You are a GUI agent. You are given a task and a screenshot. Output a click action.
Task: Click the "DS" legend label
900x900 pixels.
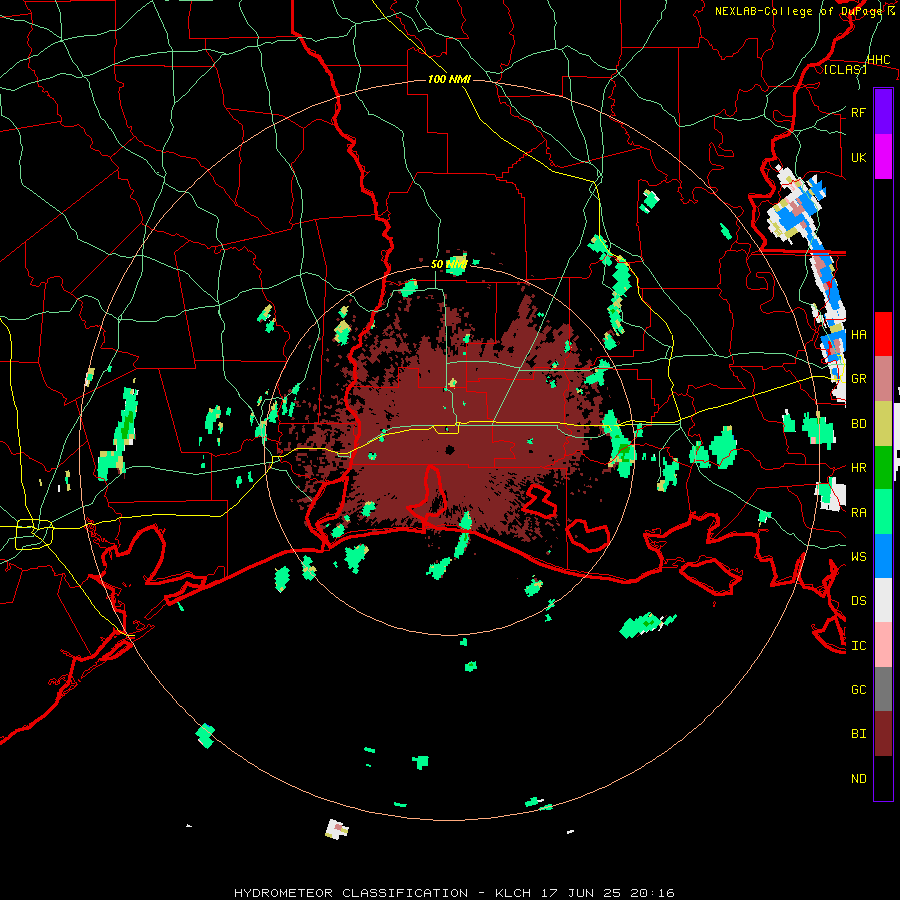(859, 600)
